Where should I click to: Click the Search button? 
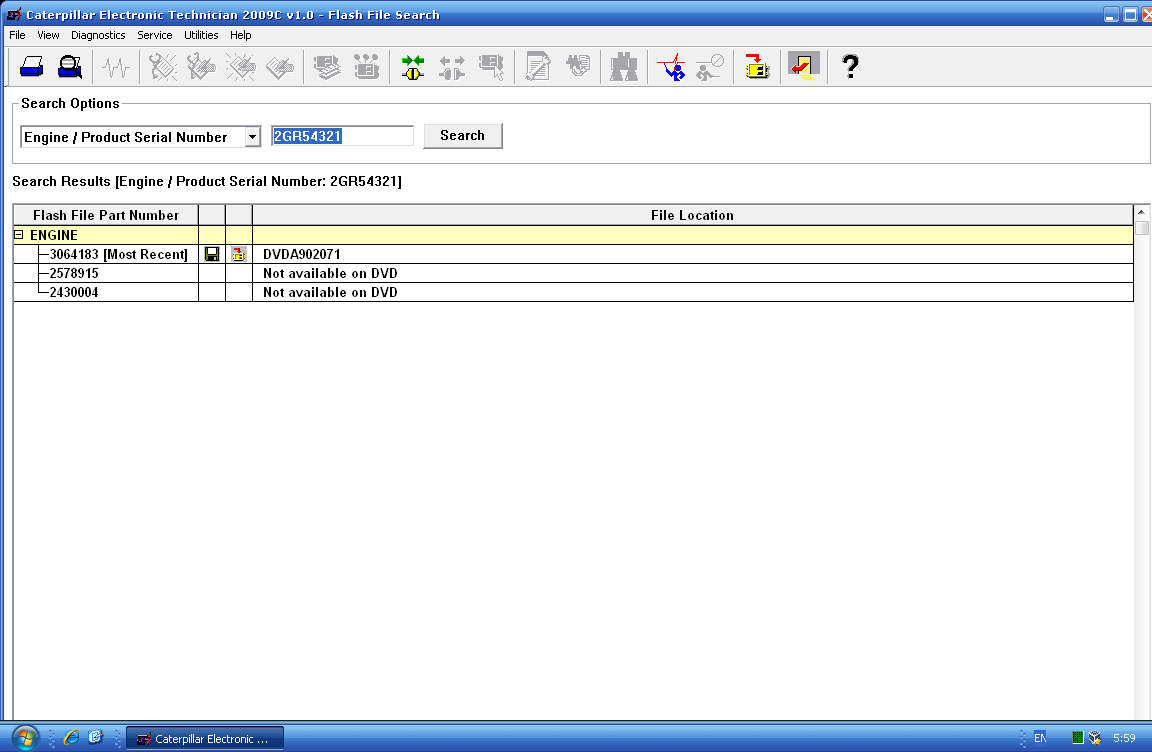coord(463,136)
